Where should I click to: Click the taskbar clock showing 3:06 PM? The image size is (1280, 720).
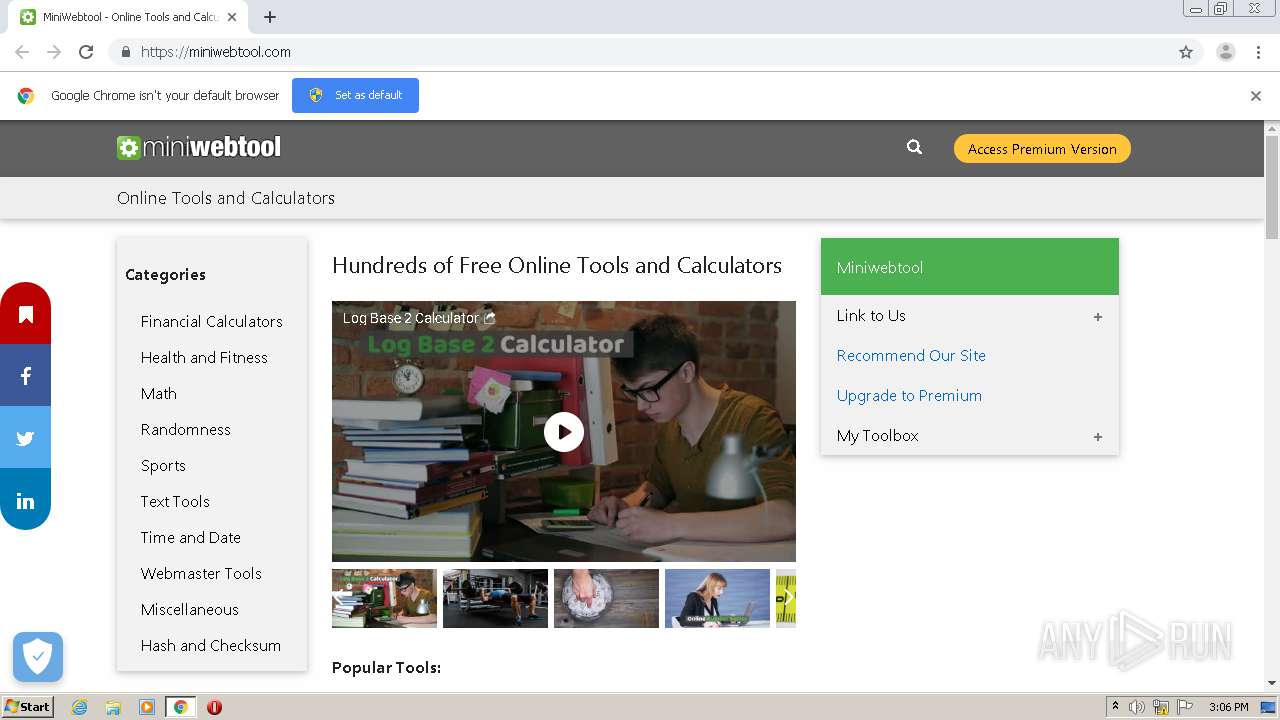[x=1228, y=707]
